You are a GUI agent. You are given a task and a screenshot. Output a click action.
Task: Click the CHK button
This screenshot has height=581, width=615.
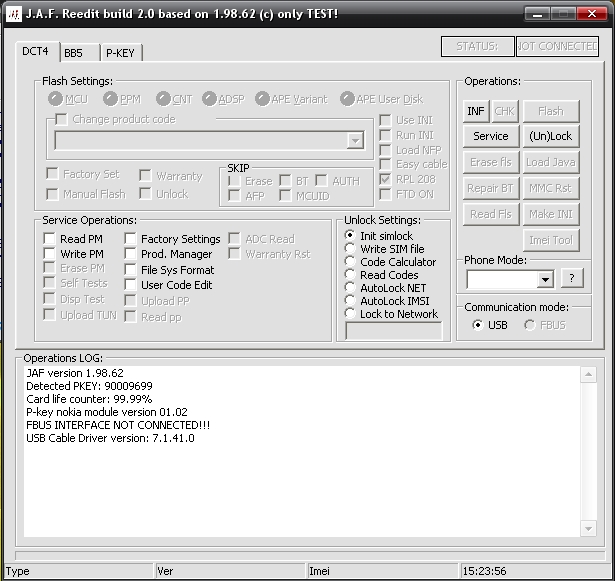(x=504, y=111)
